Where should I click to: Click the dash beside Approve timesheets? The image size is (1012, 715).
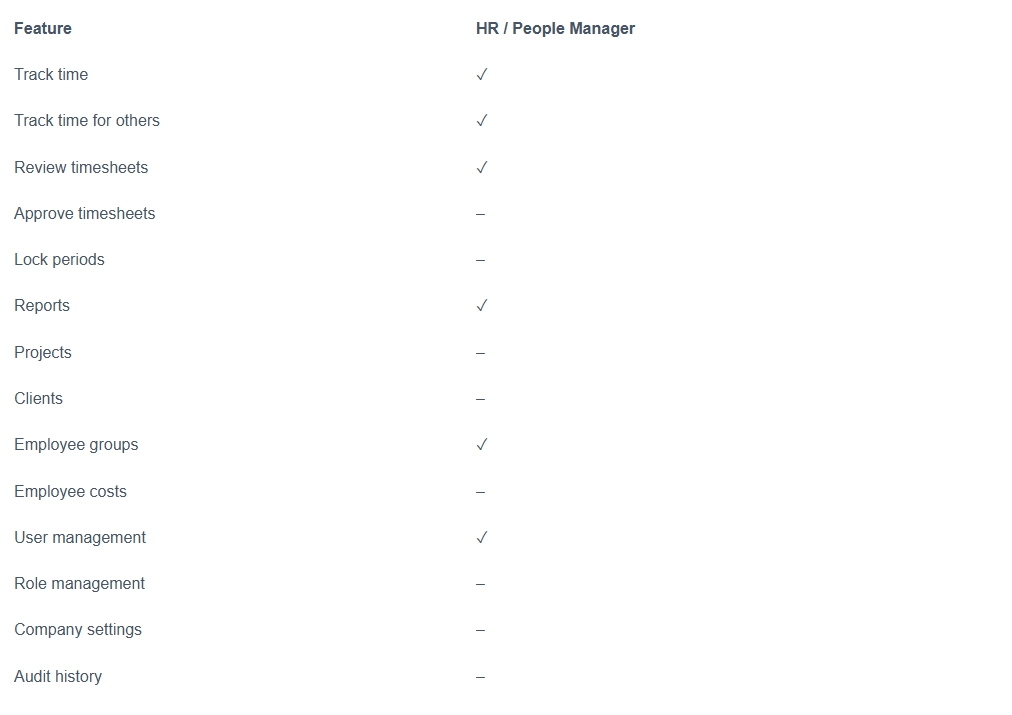[480, 214]
